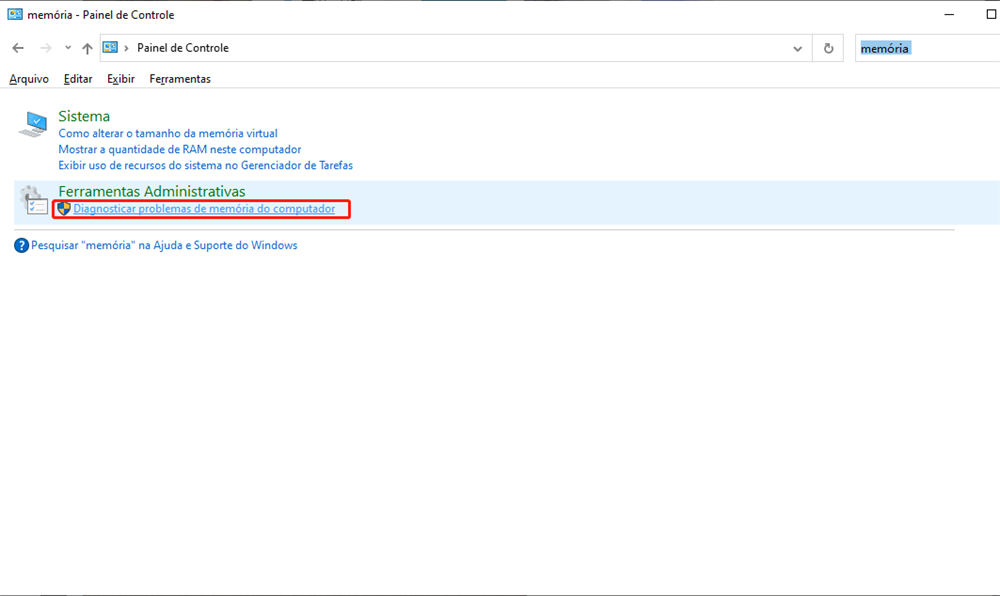Click the refresh icon next to address bar
Screen dimensions: 1000x596
pos(828,47)
